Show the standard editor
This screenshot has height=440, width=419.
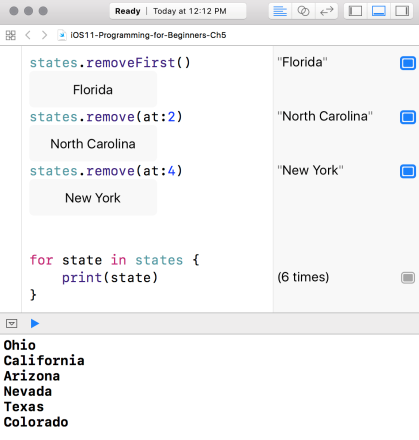(280, 11)
